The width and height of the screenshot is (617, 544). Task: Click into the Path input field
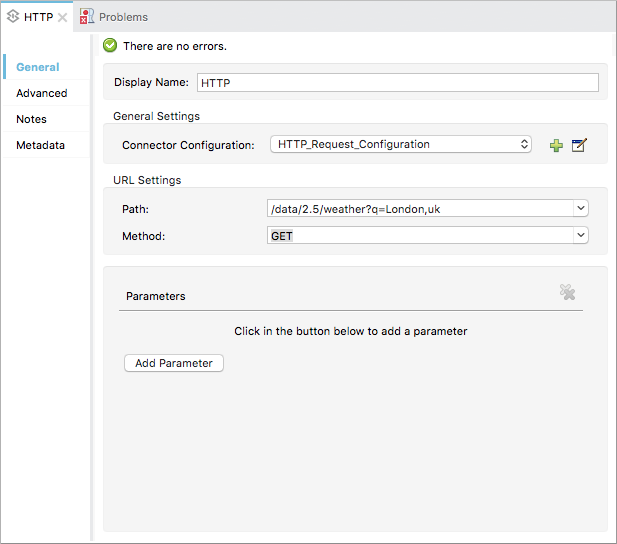[420, 208]
